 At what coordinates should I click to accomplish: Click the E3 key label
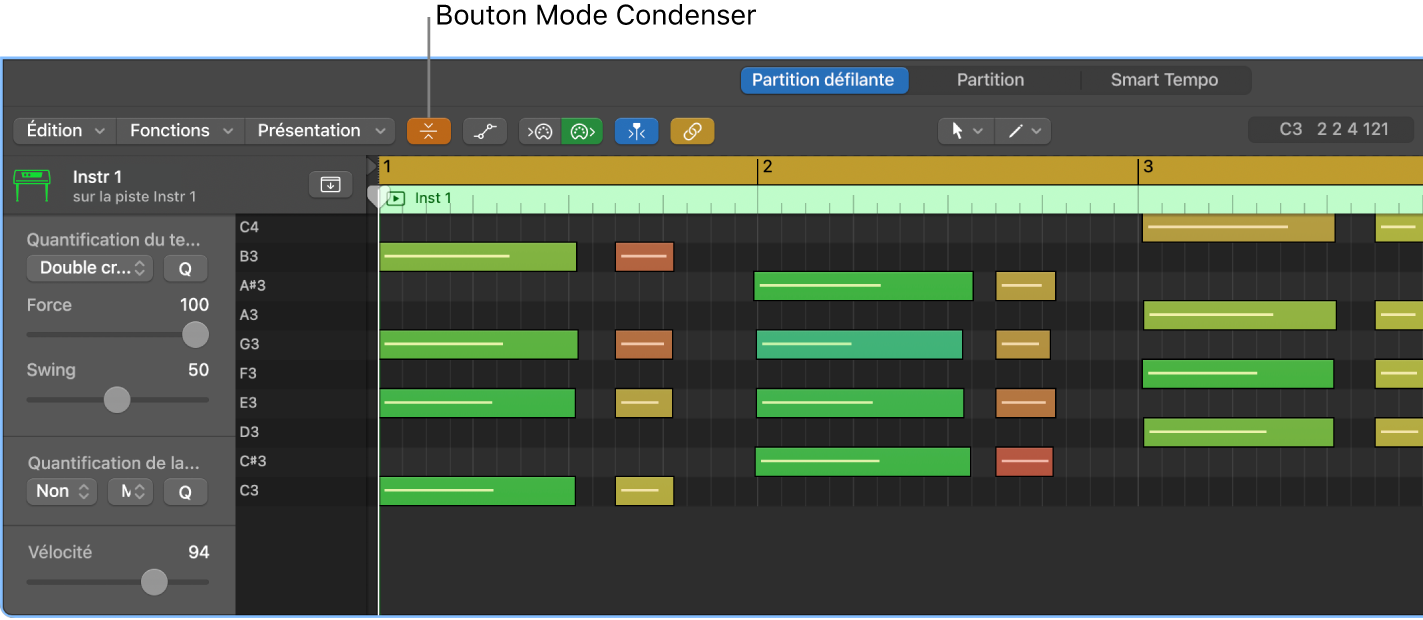pos(249,403)
